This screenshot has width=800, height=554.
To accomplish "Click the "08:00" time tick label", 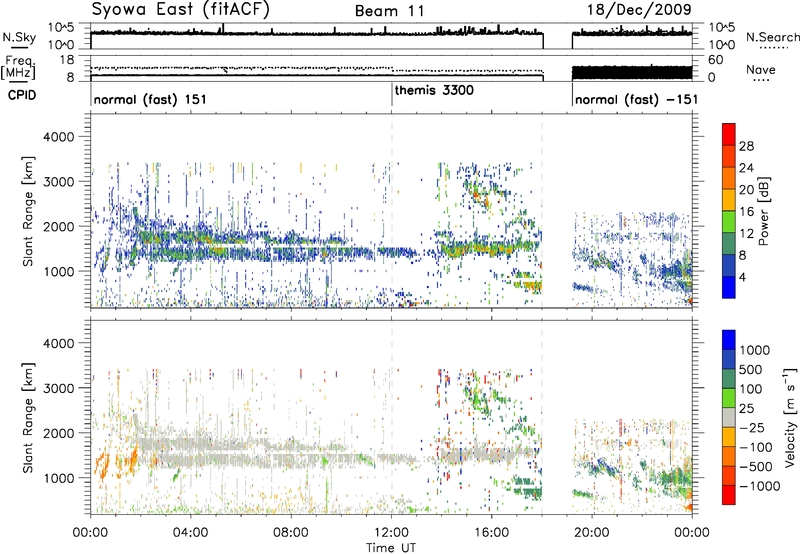I will [290, 533].
